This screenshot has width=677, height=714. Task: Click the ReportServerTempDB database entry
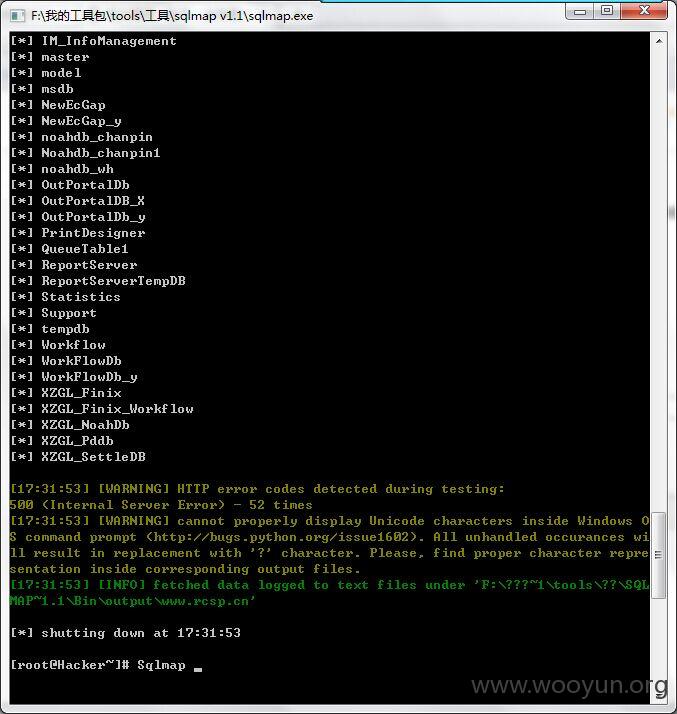[114, 281]
